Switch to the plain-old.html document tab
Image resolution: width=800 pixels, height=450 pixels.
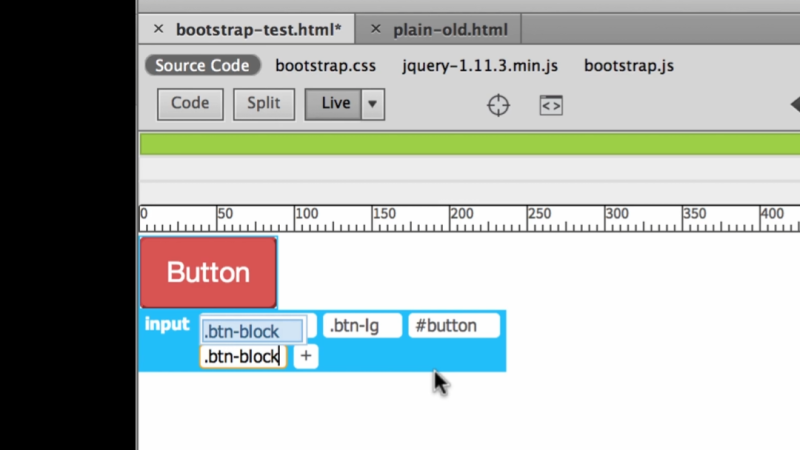pyautogui.click(x=450, y=30)
